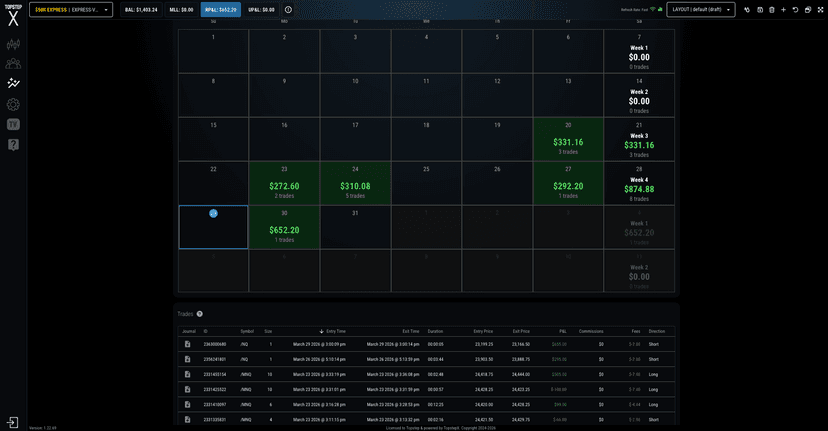The image size is (828, 431).
Task: Click the UP&L $0.00 button
Action: click(261, 10)
